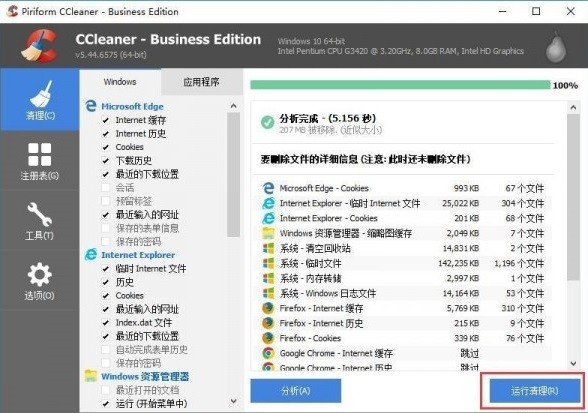Uncheck 运行 (开始菜单中) checkbox
Screen dimensions: 588x413
point(106,404)
